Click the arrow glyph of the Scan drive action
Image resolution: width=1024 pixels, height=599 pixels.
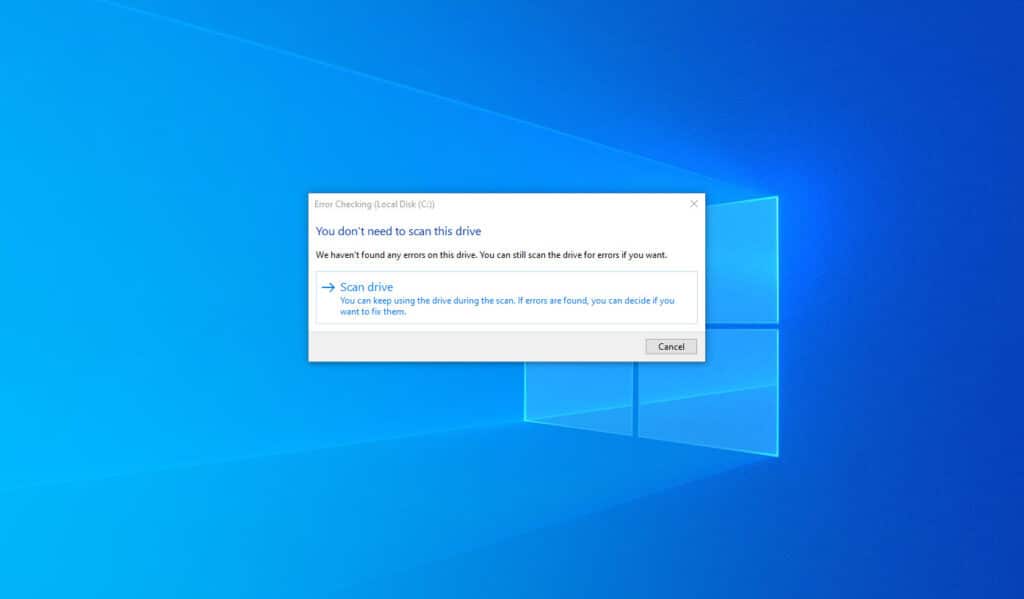tap(330, 287)
